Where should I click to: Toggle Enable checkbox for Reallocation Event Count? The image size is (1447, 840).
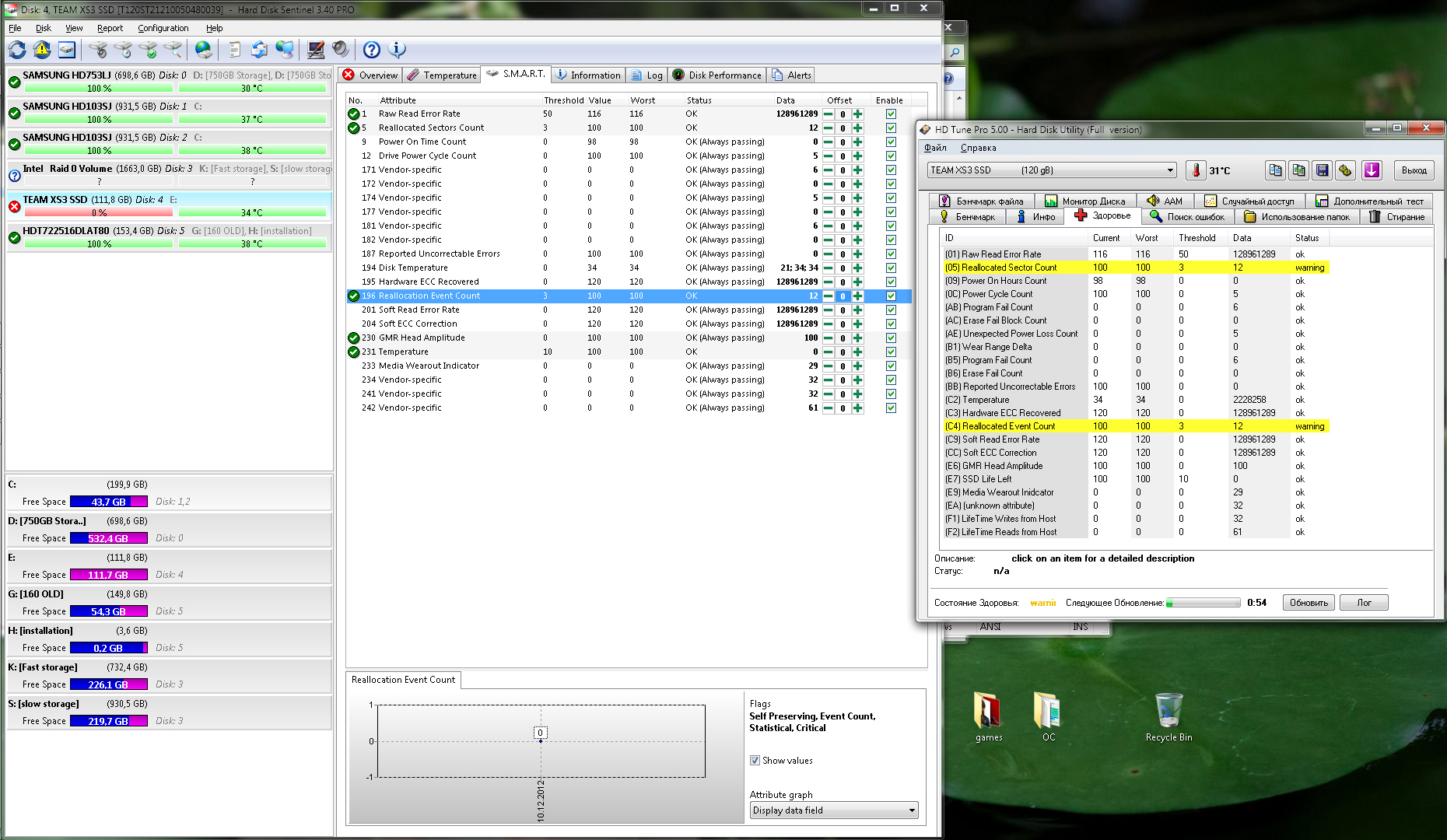point(891,296)
